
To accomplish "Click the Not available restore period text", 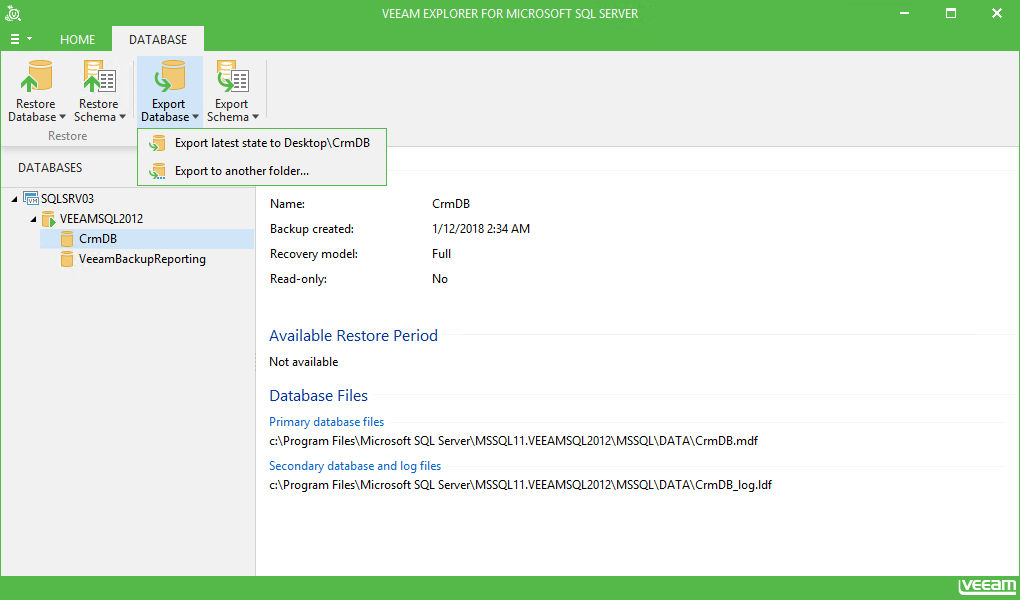I will (304, 362).
